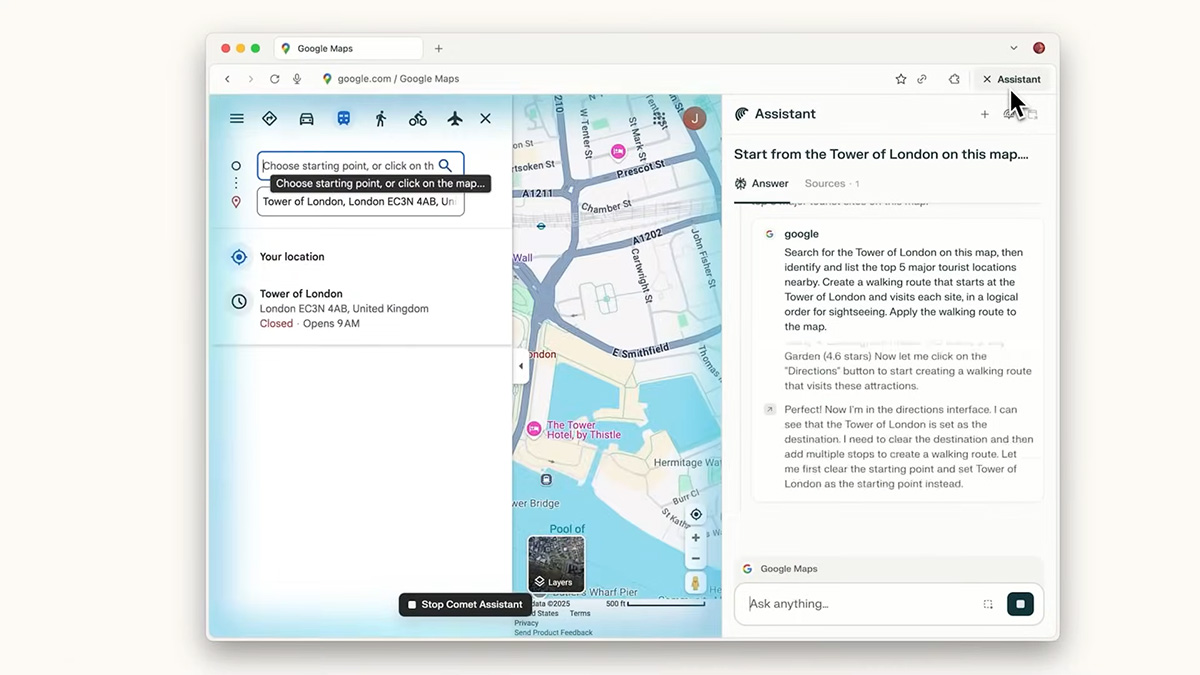Click the search magnifier in starting point field

click(445, 166)
